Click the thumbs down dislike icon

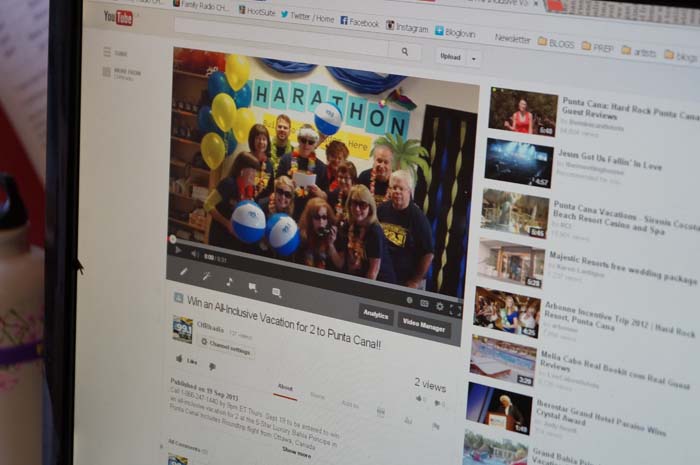point(212,366)
